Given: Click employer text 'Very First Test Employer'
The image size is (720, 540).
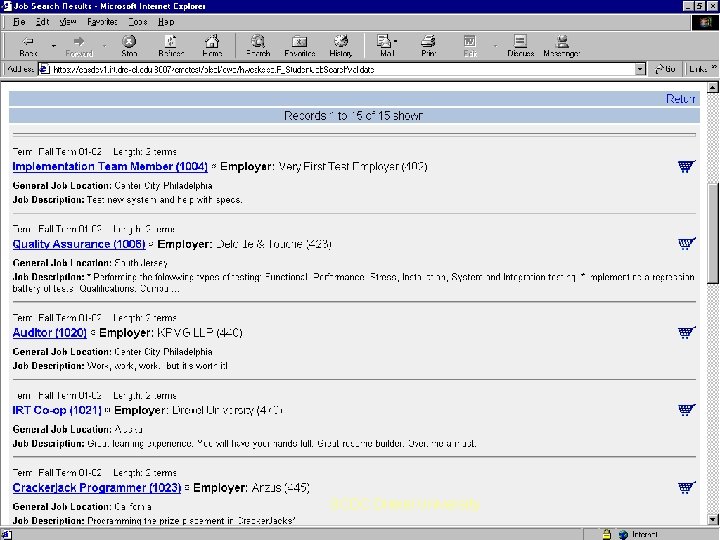Looking at the screenshot, I should [338, 166].
